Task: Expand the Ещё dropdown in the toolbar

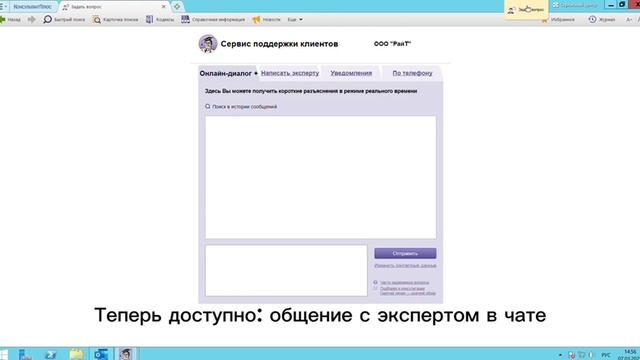Action: point(295,20)
